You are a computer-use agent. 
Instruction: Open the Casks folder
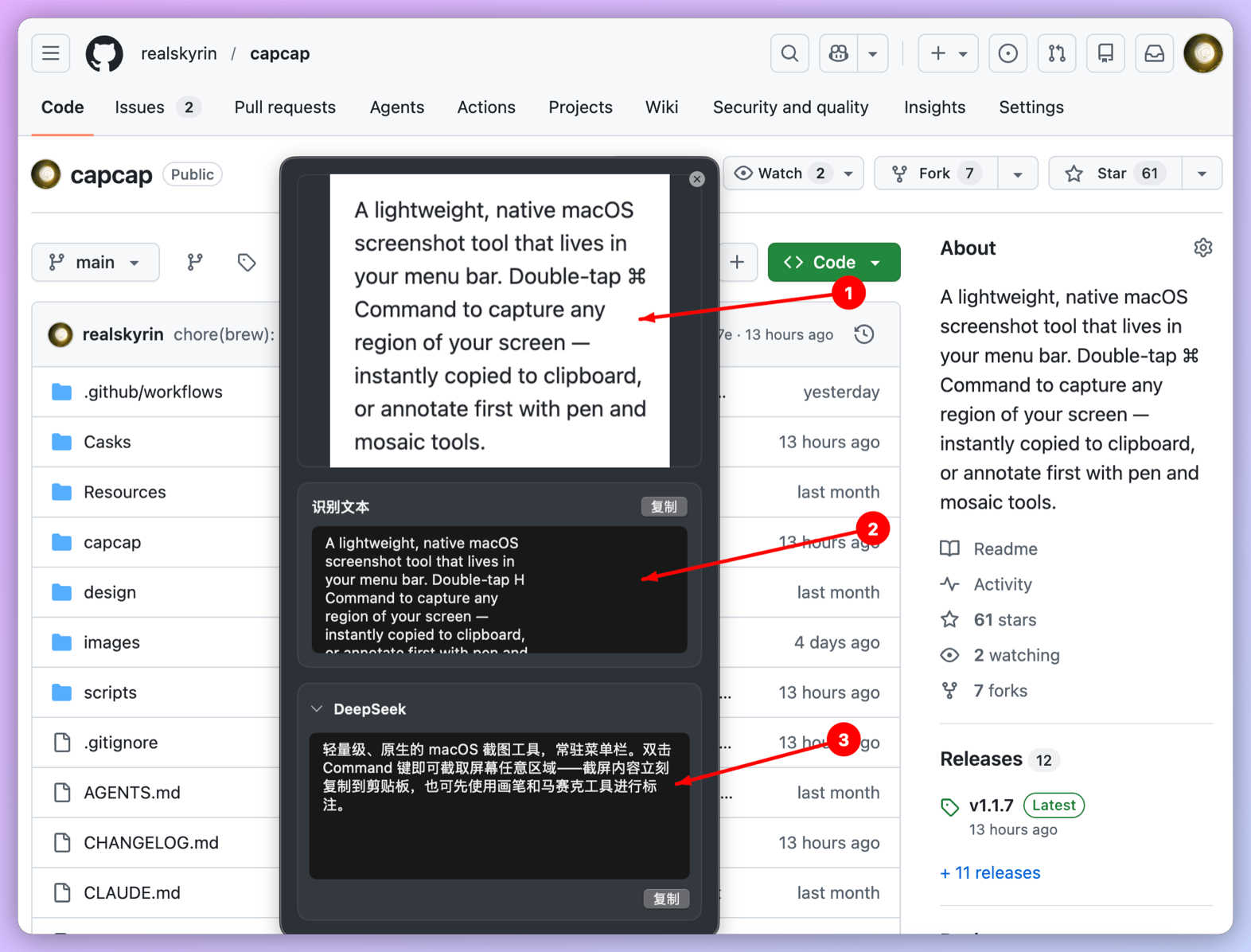[107, 442]
